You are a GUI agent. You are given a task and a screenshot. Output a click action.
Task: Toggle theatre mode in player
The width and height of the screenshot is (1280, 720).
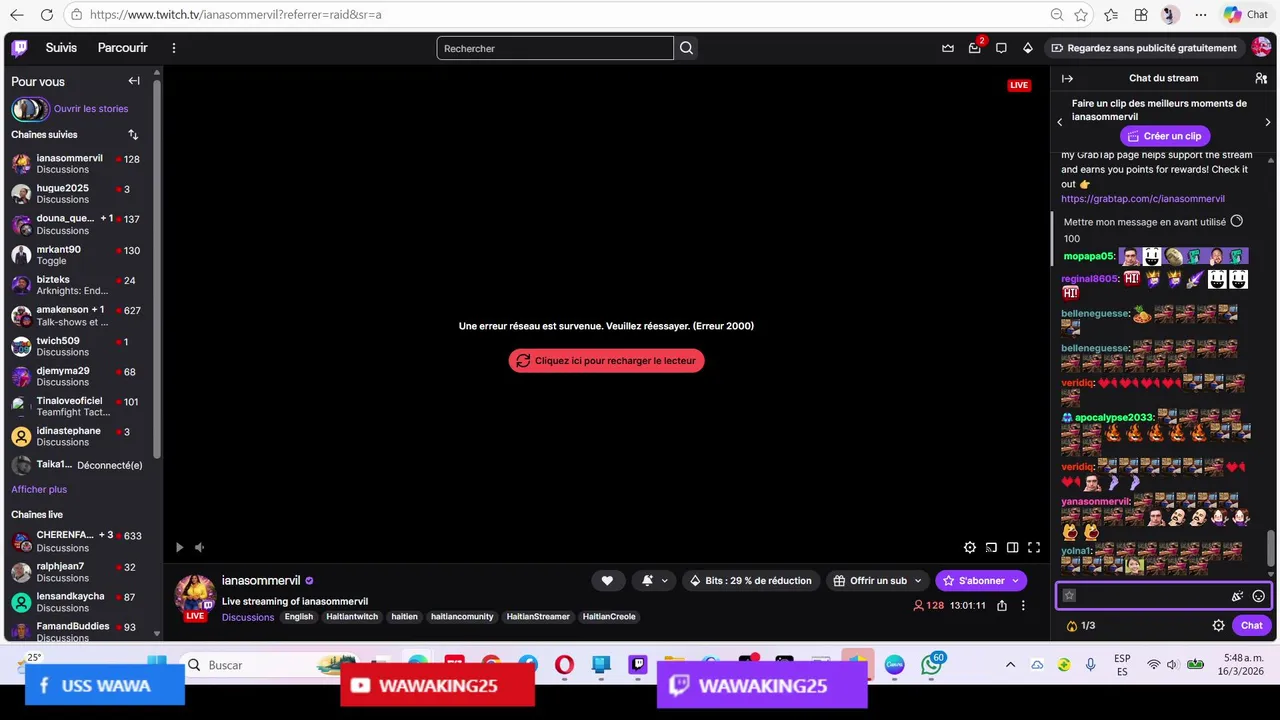click(1013, 547)
